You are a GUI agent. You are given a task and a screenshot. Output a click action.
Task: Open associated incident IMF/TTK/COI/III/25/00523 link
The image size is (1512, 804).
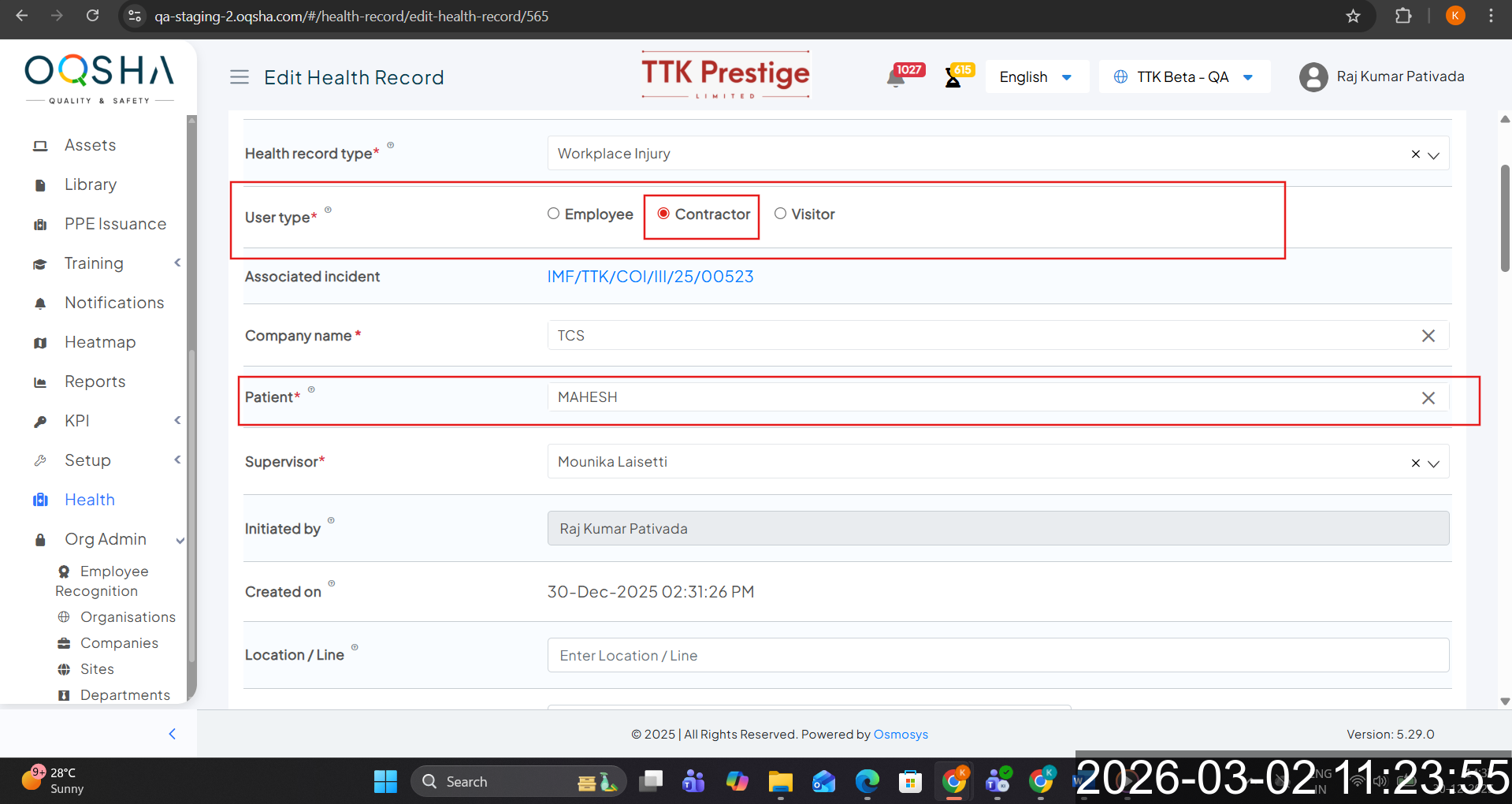tap(650, 277)
